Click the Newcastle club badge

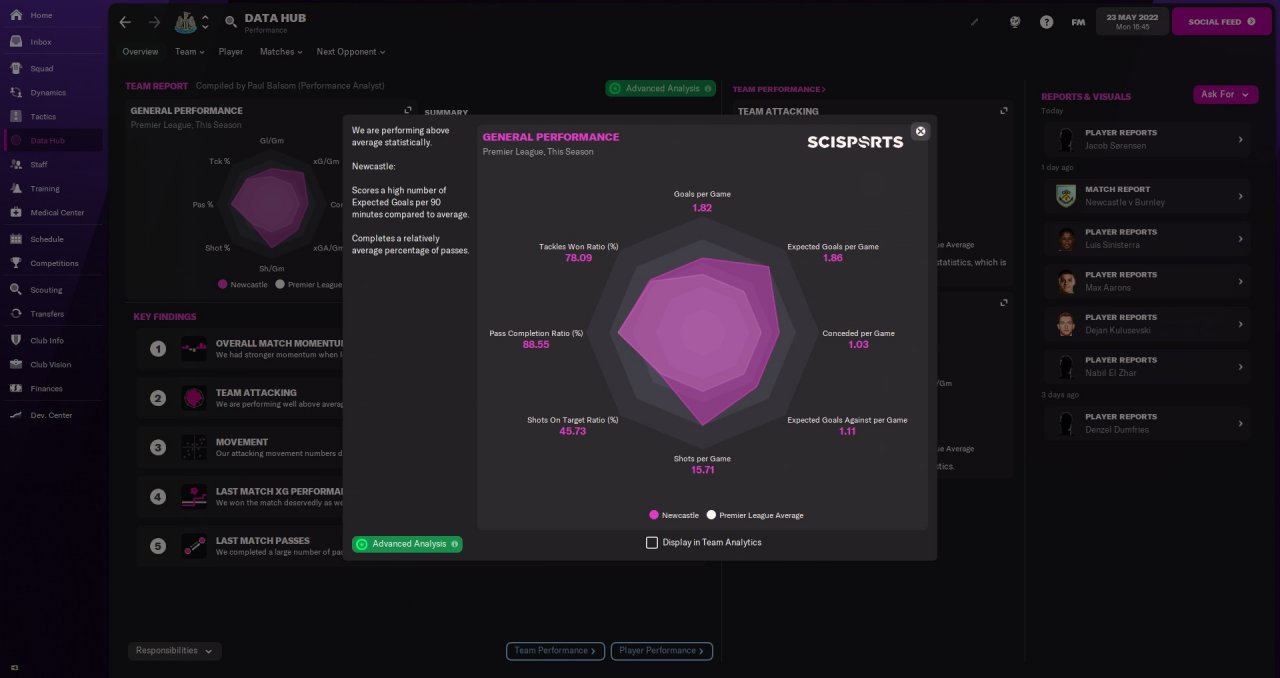[186, 22]
